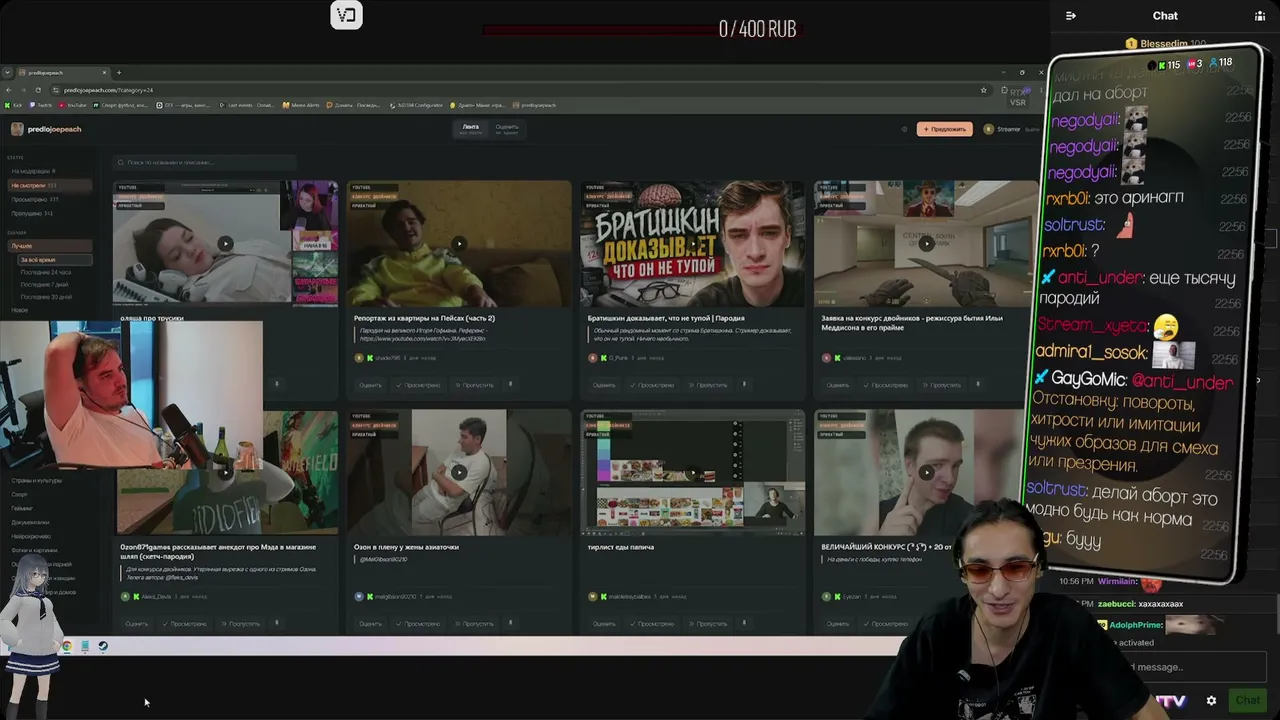Open the Гейминг category in sidebar

[22, 508]
